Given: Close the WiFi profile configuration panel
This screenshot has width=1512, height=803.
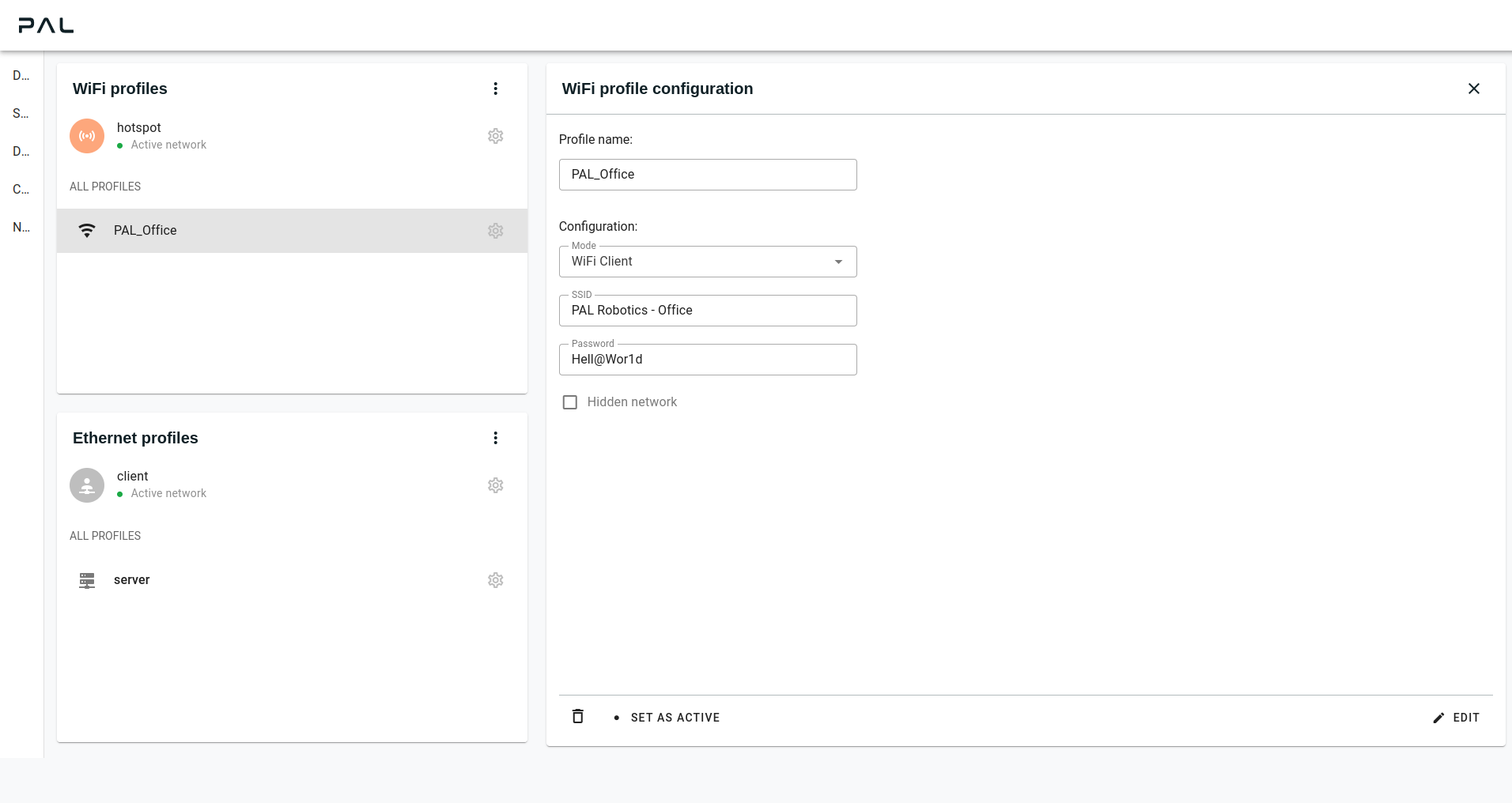Looking at the screenshot, I should 1473,89.
